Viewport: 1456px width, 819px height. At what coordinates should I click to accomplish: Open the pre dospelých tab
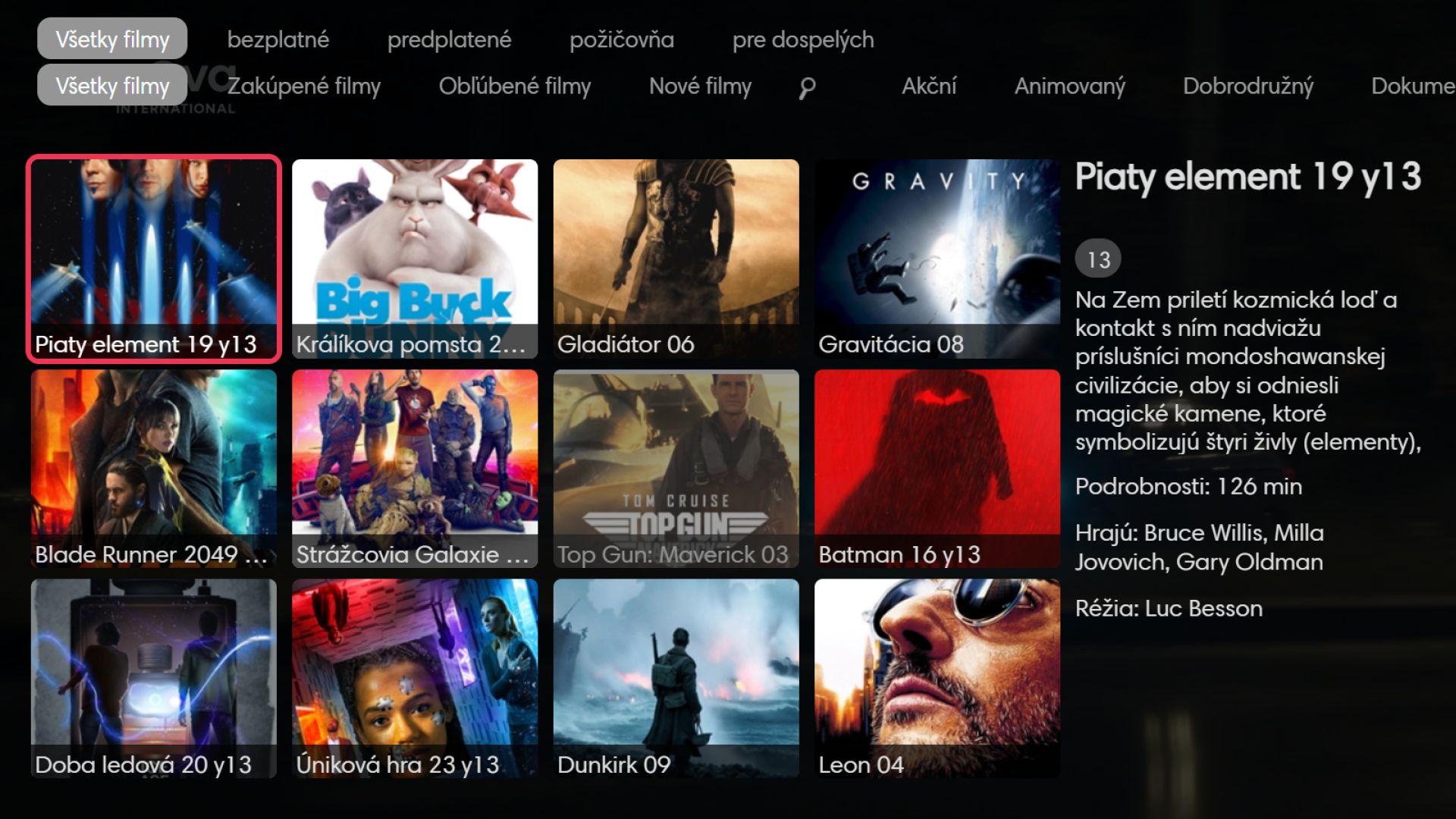click(x=803, y=39)
